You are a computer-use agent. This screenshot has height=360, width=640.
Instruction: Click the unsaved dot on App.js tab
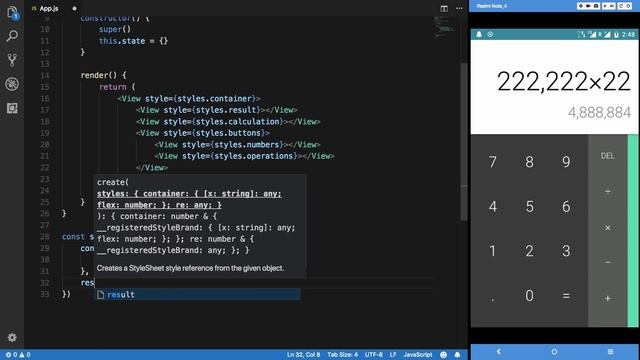(x=74, y=8)
